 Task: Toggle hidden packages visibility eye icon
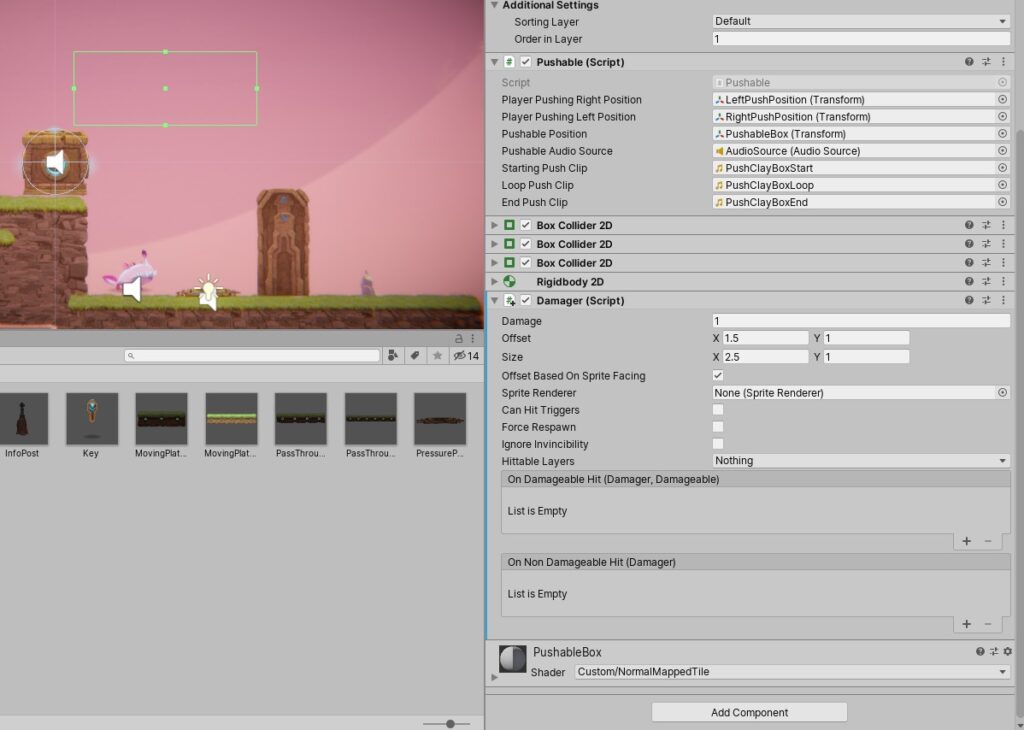click(x=460, y=356)
